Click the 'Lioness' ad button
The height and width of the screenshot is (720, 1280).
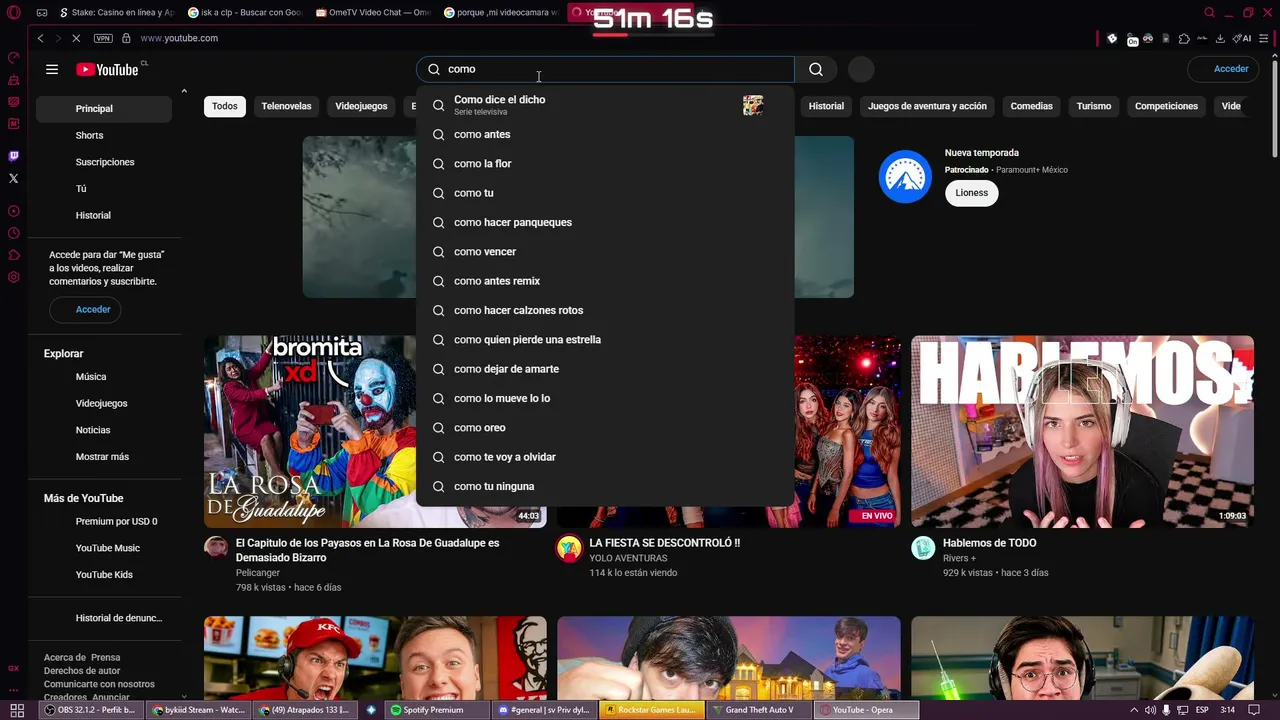pos(971,193)
